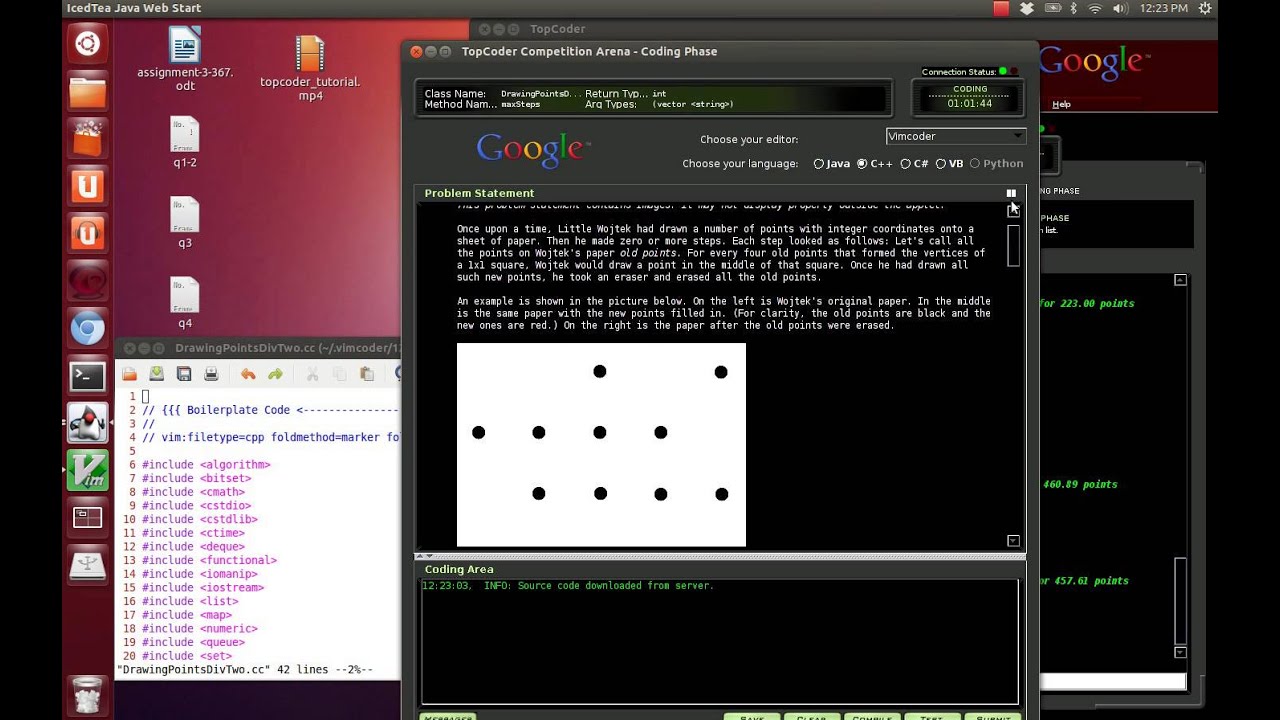Open the battery indicator in top panel
1280x720 pixels.
(1053, 8)
